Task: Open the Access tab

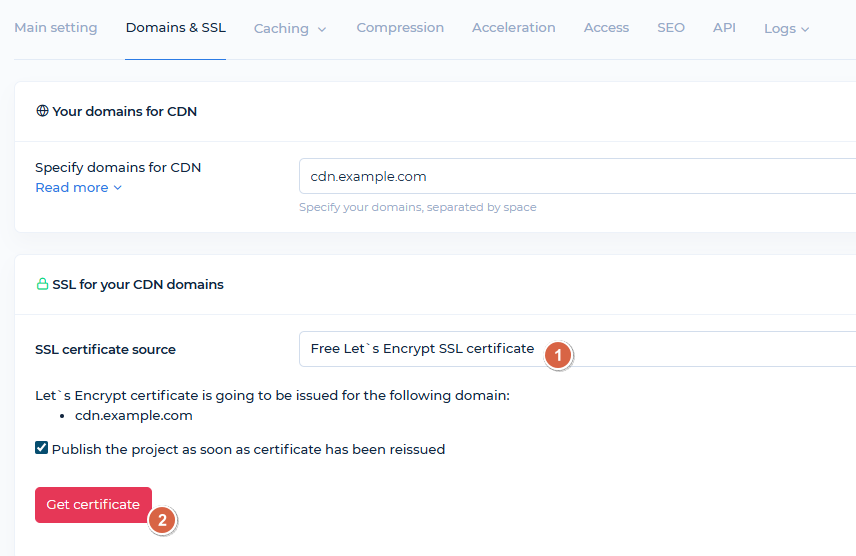Action: pyautogui.click(x=606, y=28)
